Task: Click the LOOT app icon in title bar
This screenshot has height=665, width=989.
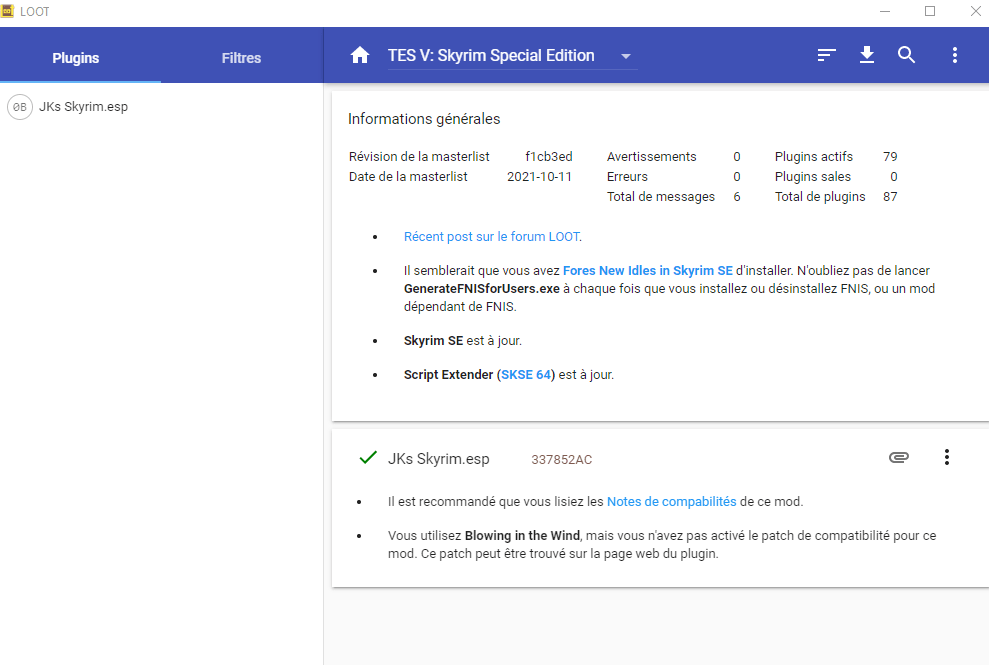Action: pos(8,12)
